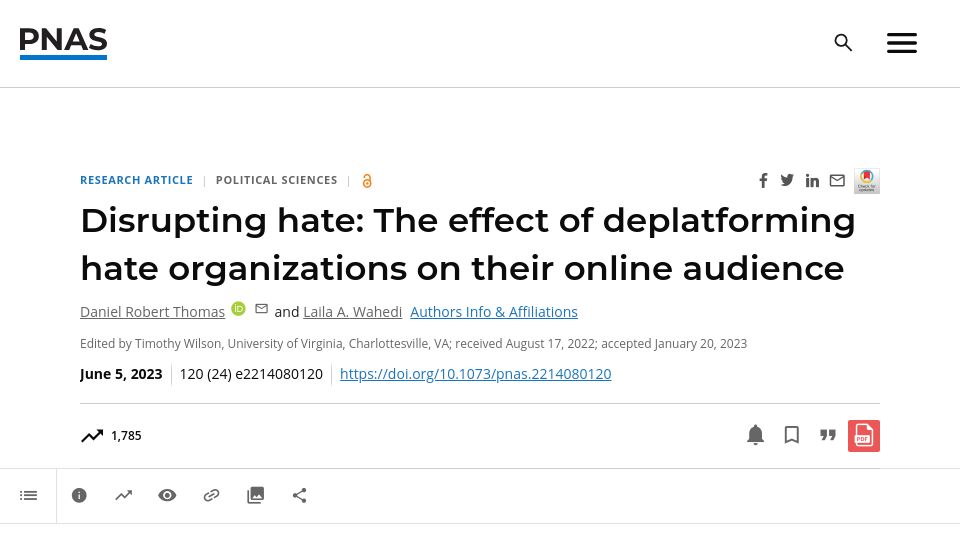View article metrics trend icon 1,785
This screenshot has width=960, height=540.
[x=111, y=436]
